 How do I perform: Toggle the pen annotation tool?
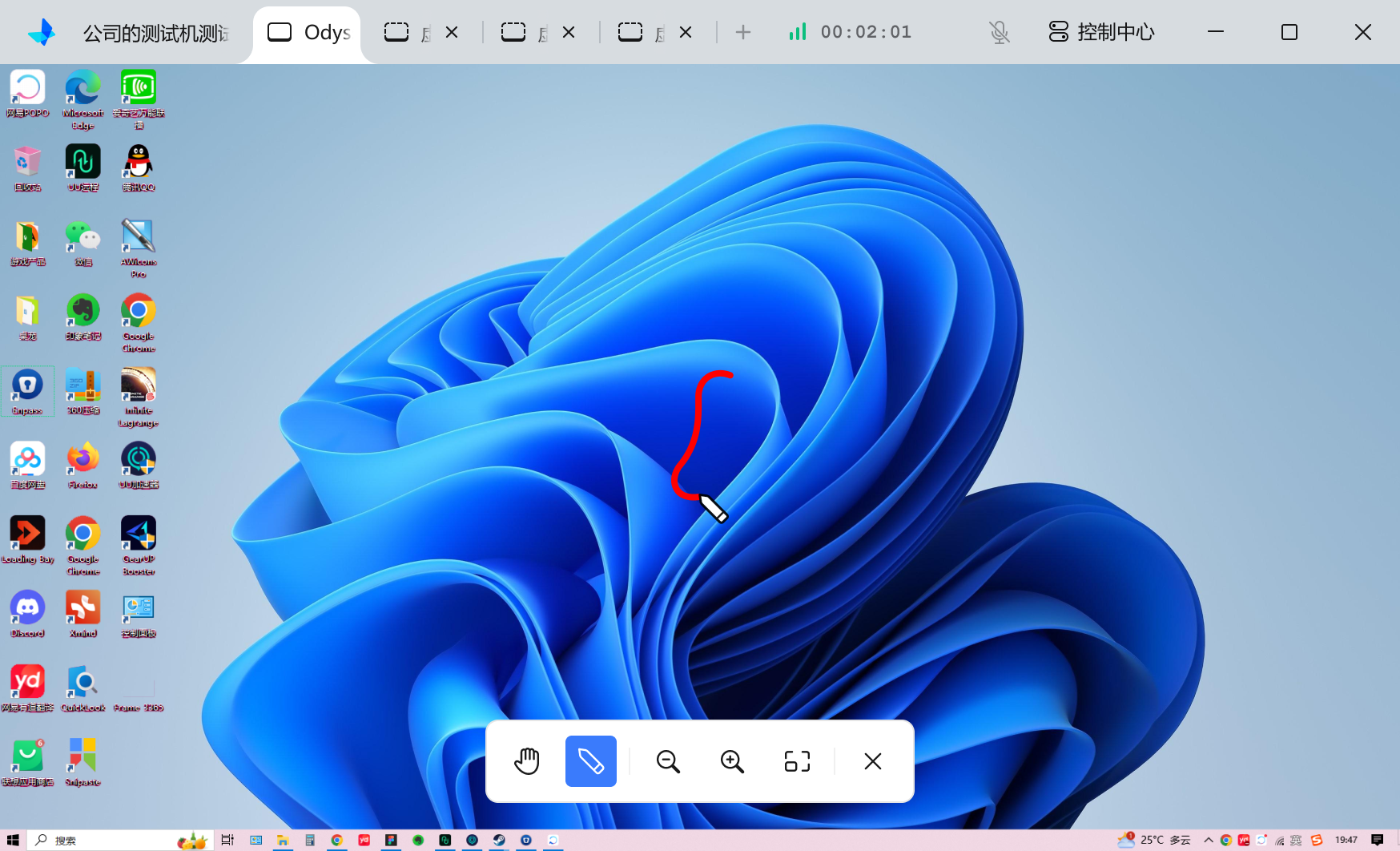(x=591, y=761)
